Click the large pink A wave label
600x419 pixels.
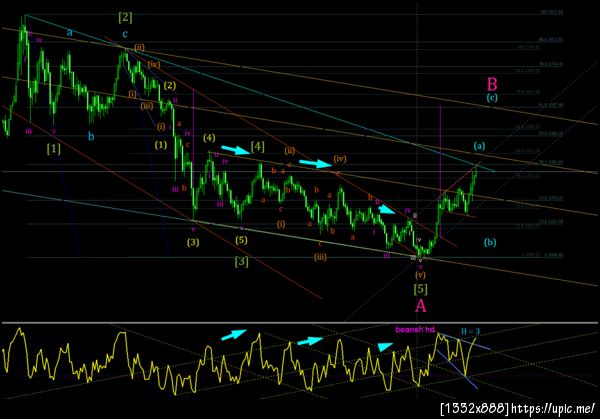(421, 306)
